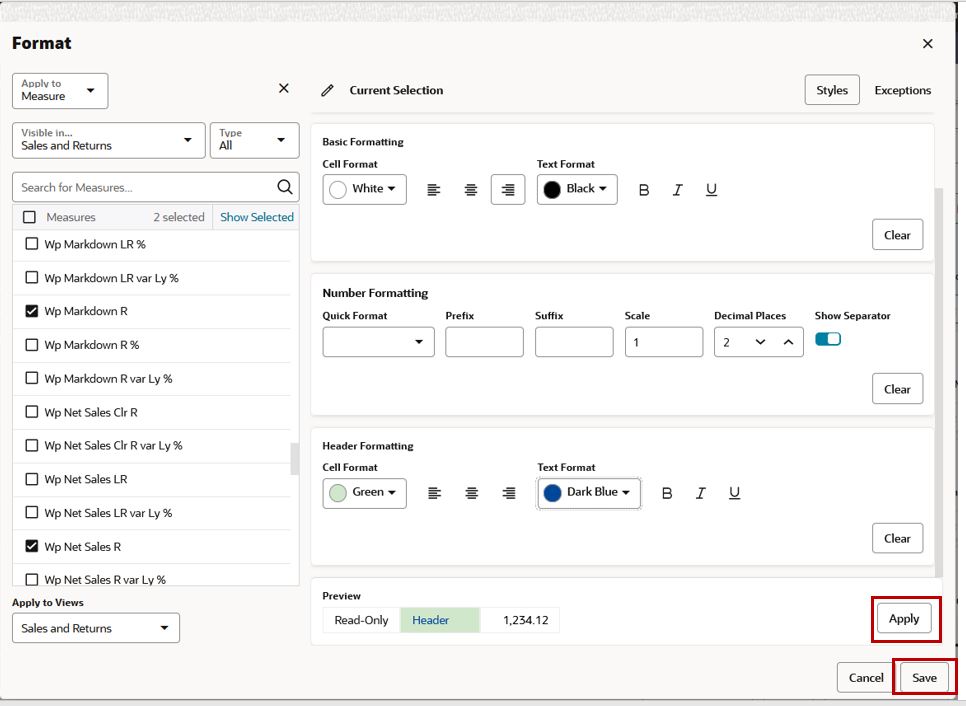Click the measure search magnifier icon
The height and width of the screenshot is (706, 966).
(x=285, y=187)
